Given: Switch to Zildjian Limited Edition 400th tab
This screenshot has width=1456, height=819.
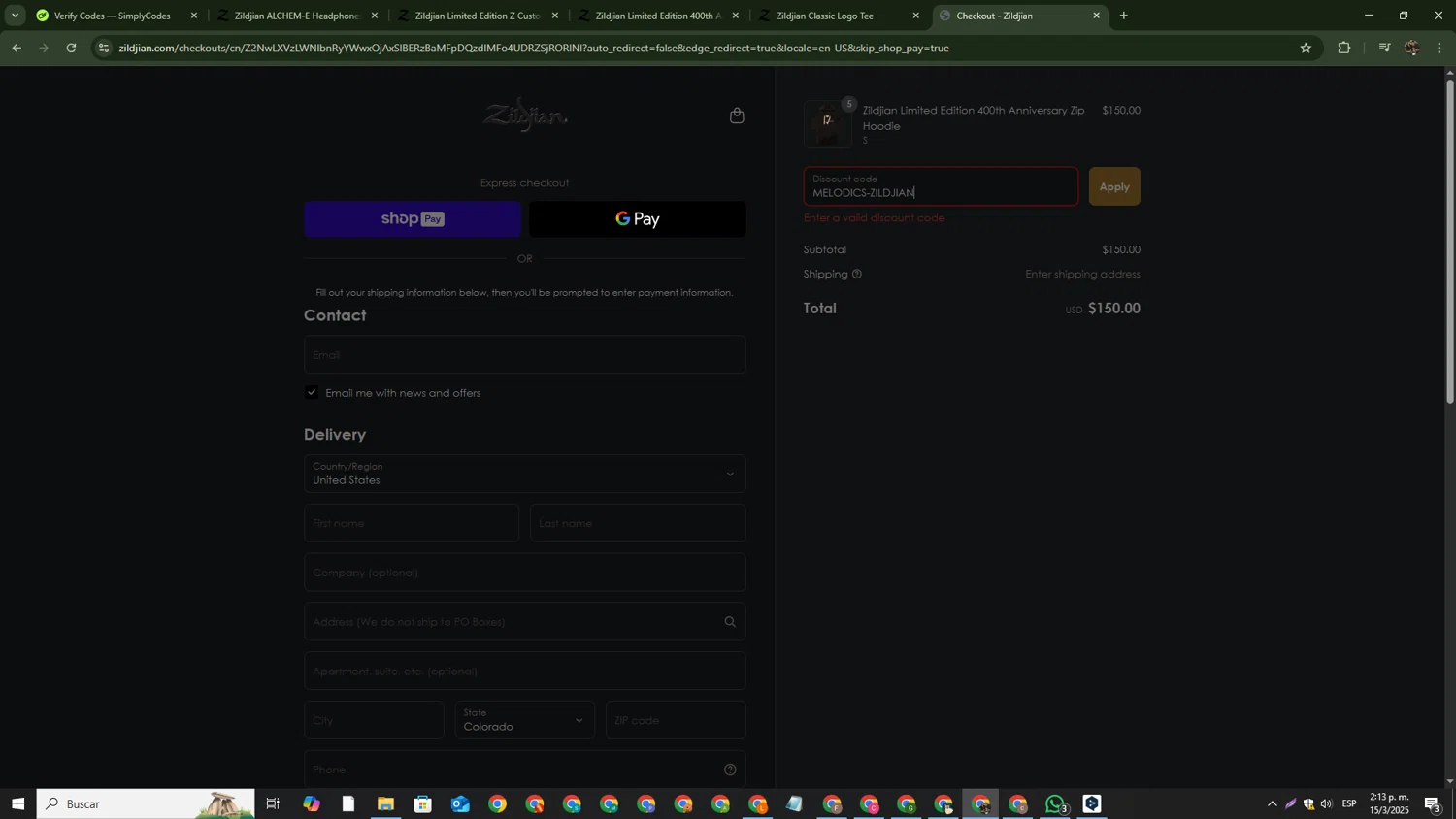Looking at the screenshot, I should (657, 16).
